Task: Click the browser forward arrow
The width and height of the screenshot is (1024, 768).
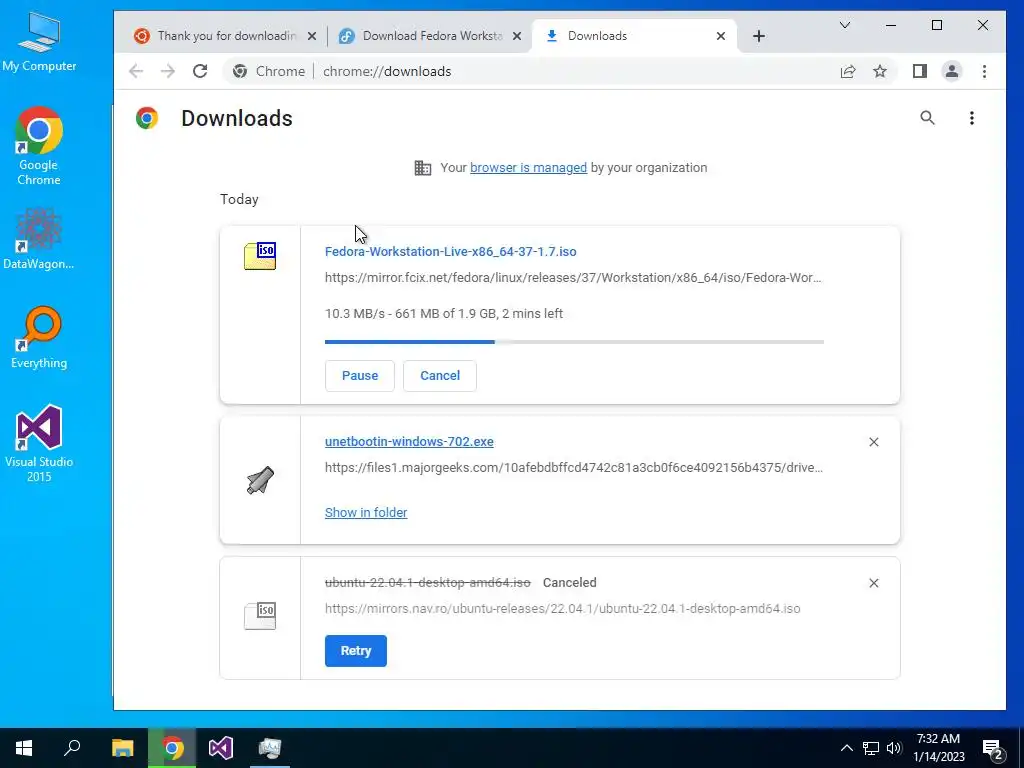Action: [x=168, y=71]
